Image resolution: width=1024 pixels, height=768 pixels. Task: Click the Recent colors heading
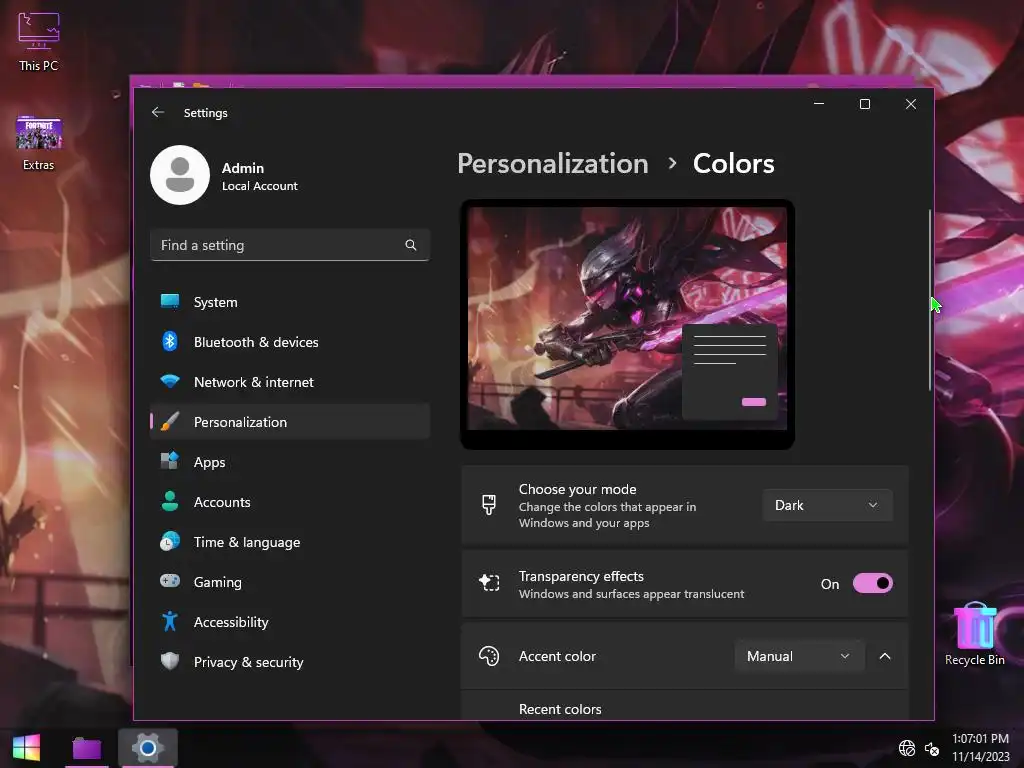click(x=560, y=709)
